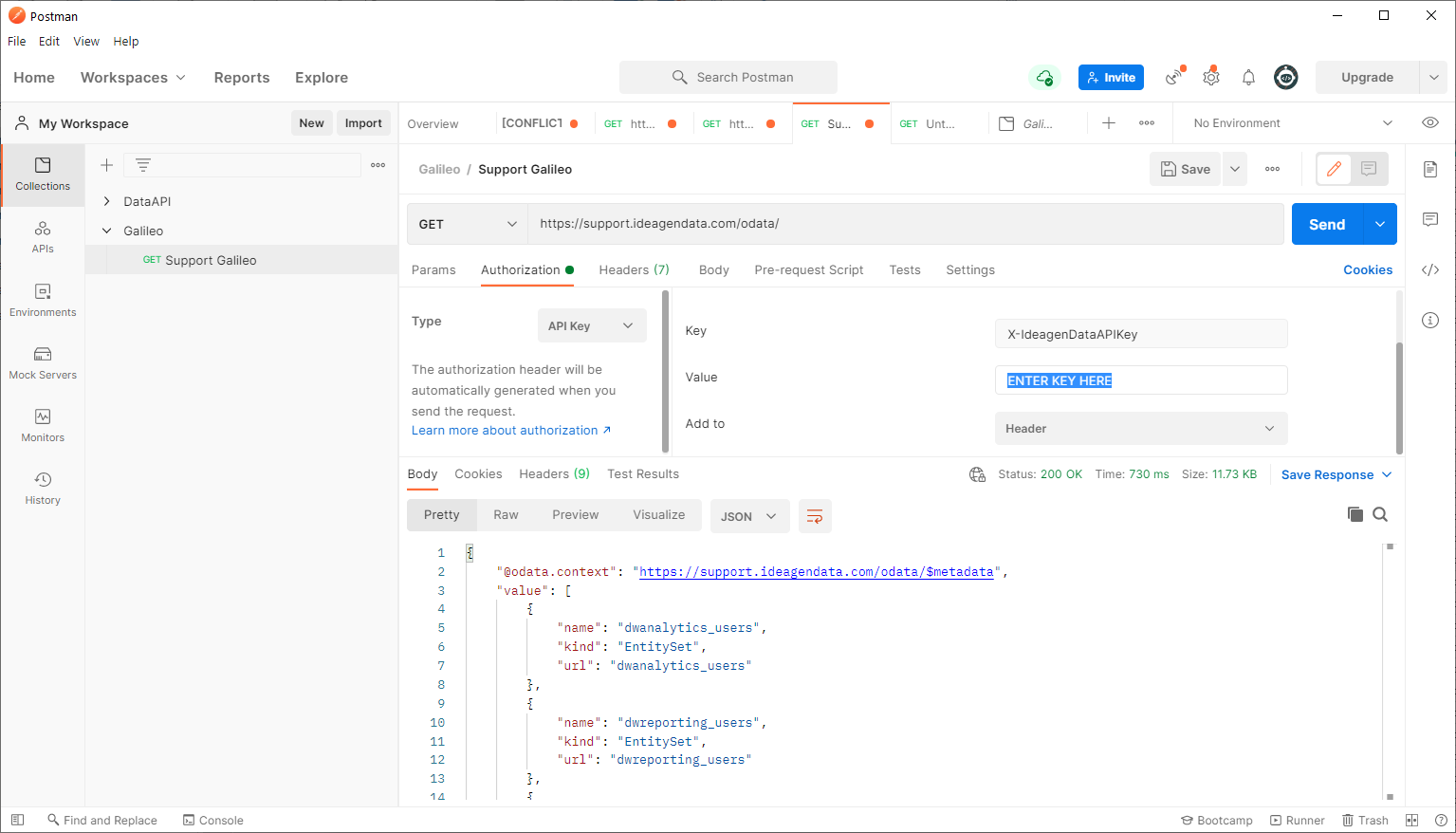
Task: Open the notifications bell icon
Action: tap(1248, 78)
